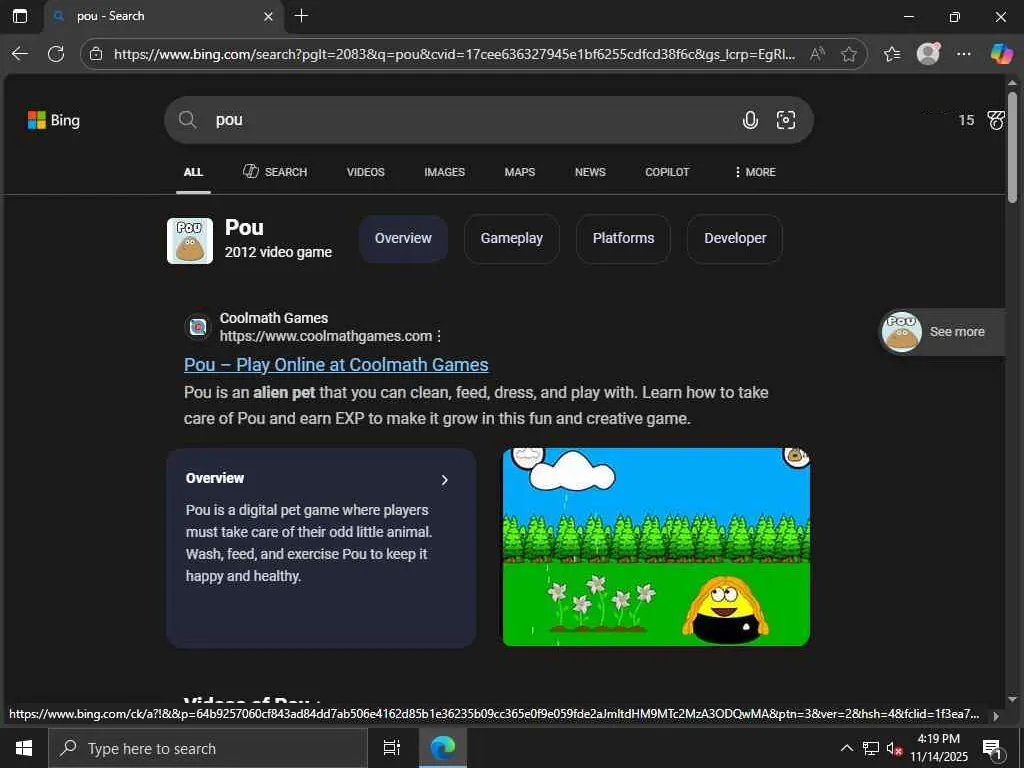Open the Pou gameplay screenshot image

656,547
